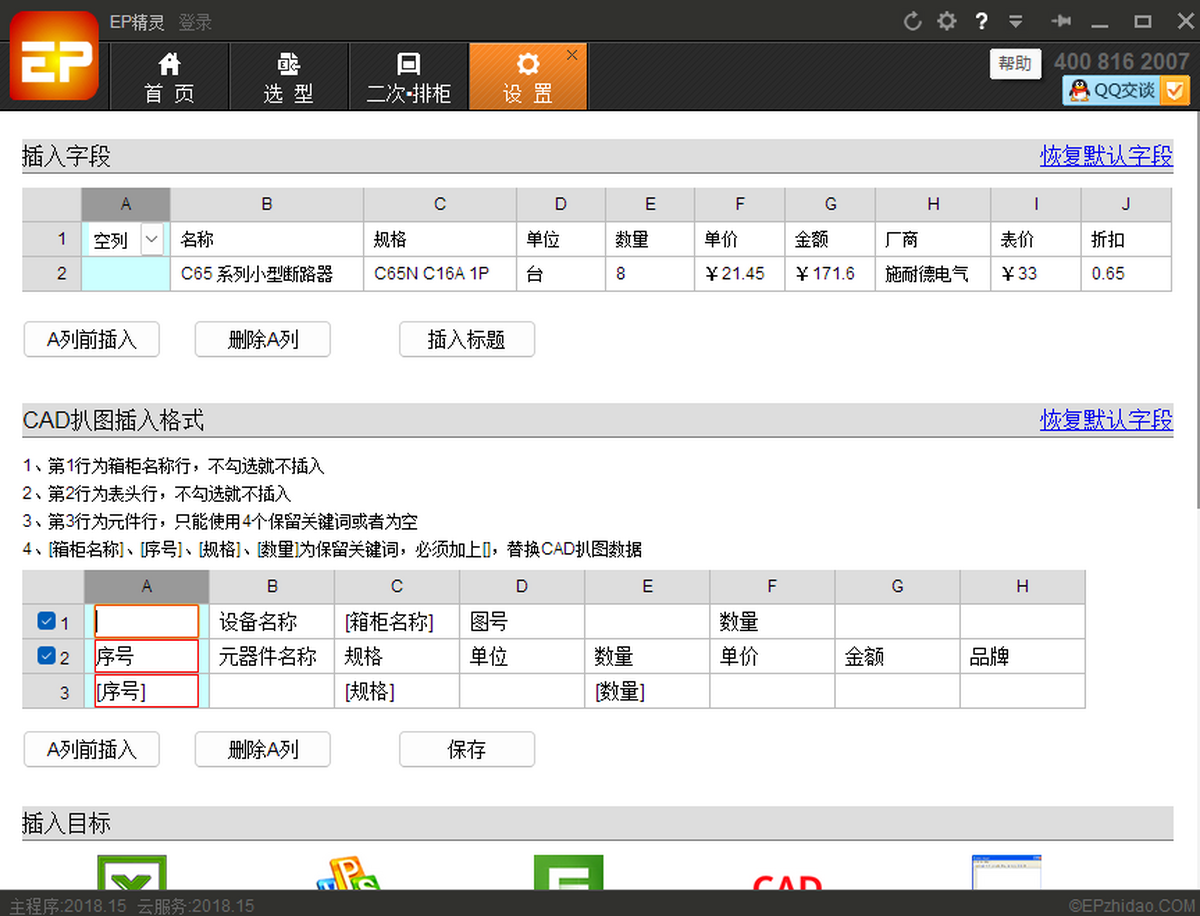Open QQ交谈 chat button
Screen dimensions: 1200x916
[x=1113, y=90]
